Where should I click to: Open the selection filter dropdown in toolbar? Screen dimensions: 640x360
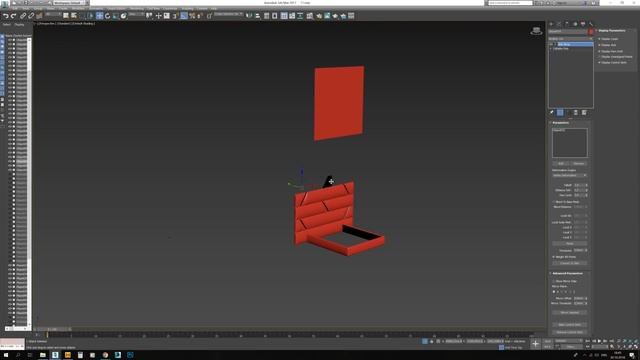tap(53, 14)
